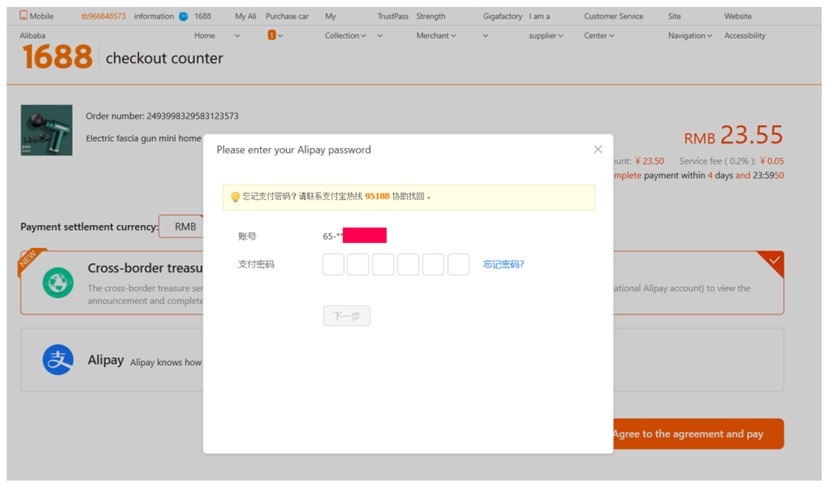Close the Alipay password dialog
The image size is (832, 492).
pos(598,149)
